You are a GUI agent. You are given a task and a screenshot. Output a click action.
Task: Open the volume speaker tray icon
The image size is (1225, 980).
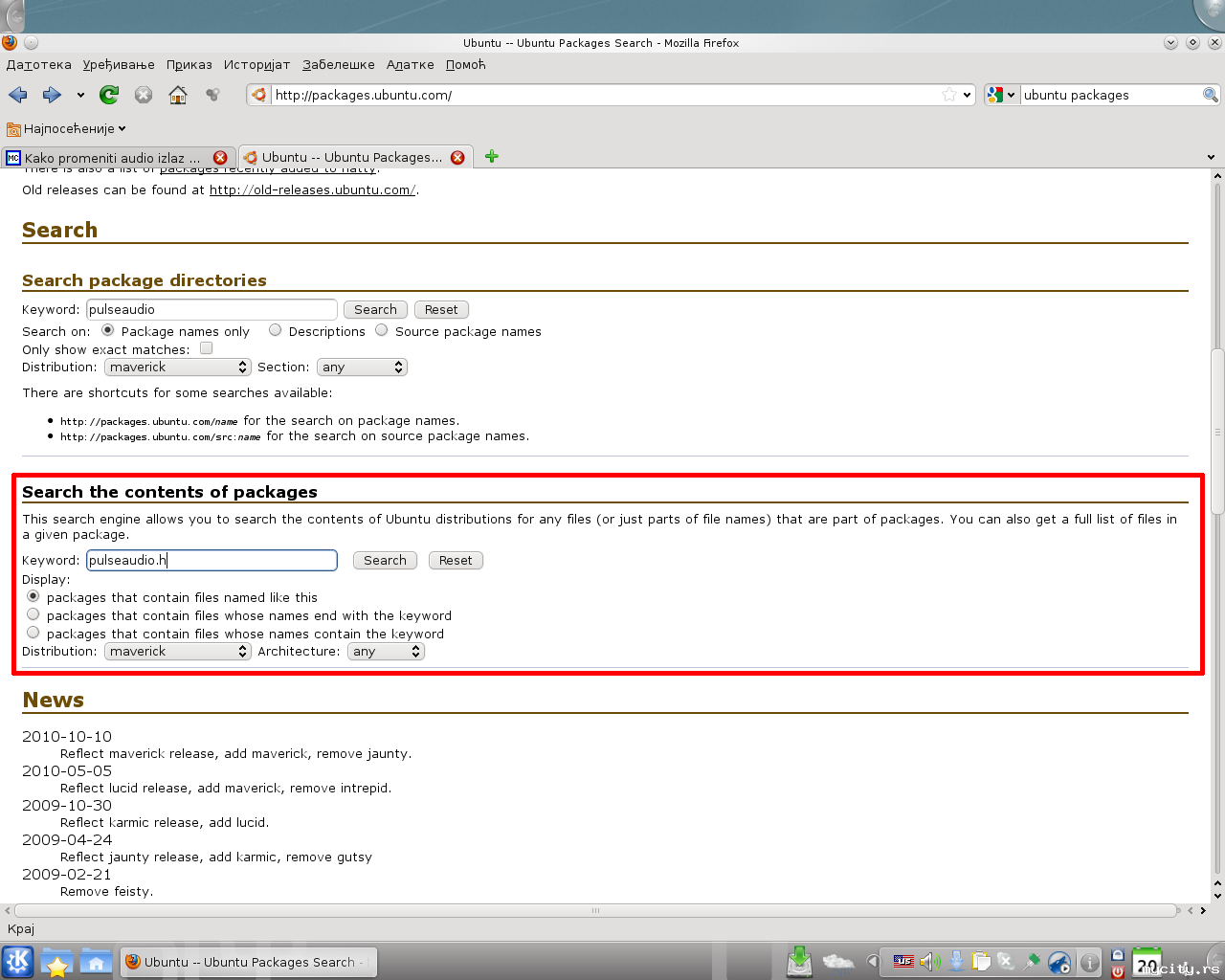click(x=929, y=962)
